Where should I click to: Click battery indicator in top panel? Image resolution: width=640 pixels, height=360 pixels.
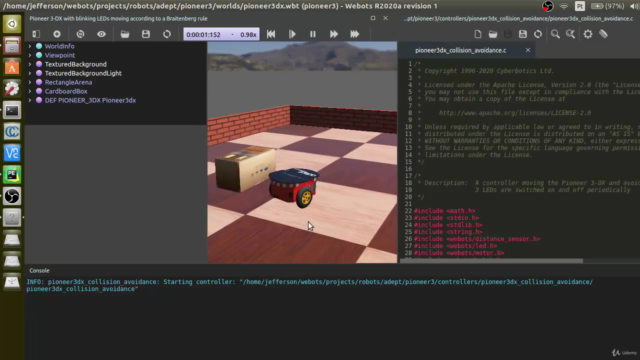tap(607, 6)
